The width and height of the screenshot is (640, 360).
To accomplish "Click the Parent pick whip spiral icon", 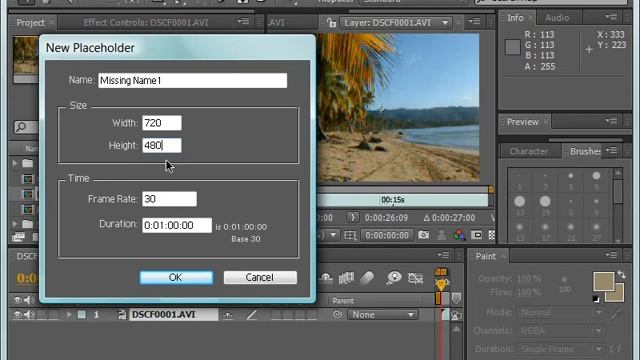I will coord(337,315).
